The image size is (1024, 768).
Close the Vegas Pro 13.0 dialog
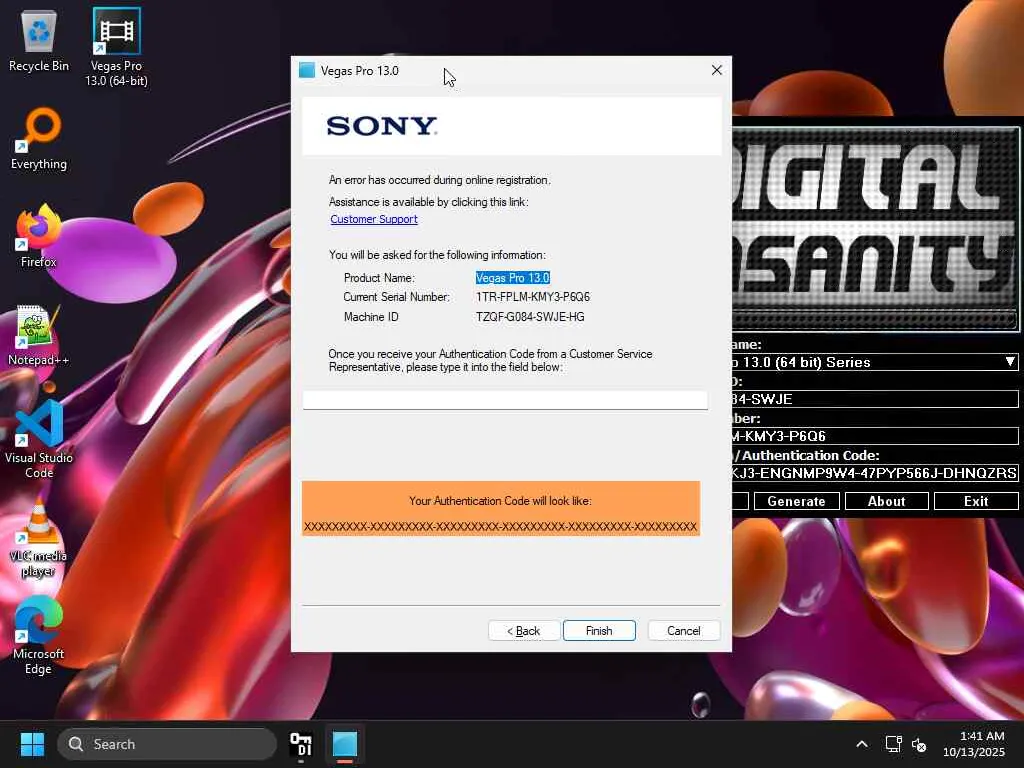tap(716, 70)
